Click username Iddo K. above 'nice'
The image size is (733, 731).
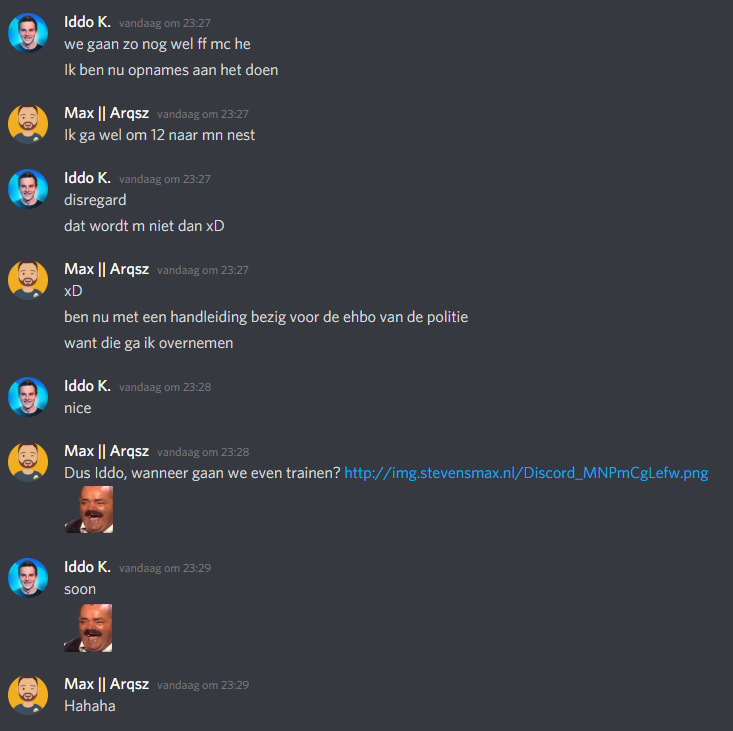click(x=87, y=386)
